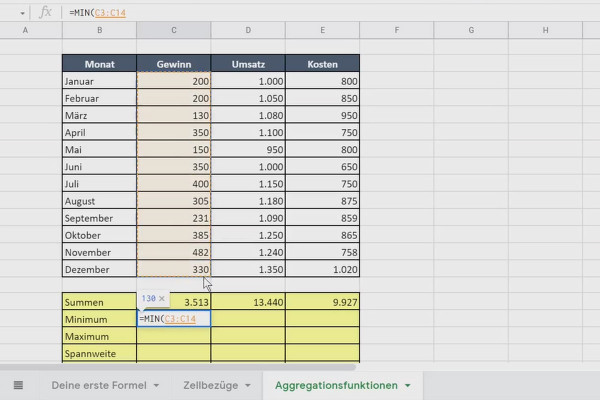The width and height of the screenshot is (600, 400).
Task: Select the Januar cell
Action: pyautogui.click(x=99, y=81)
